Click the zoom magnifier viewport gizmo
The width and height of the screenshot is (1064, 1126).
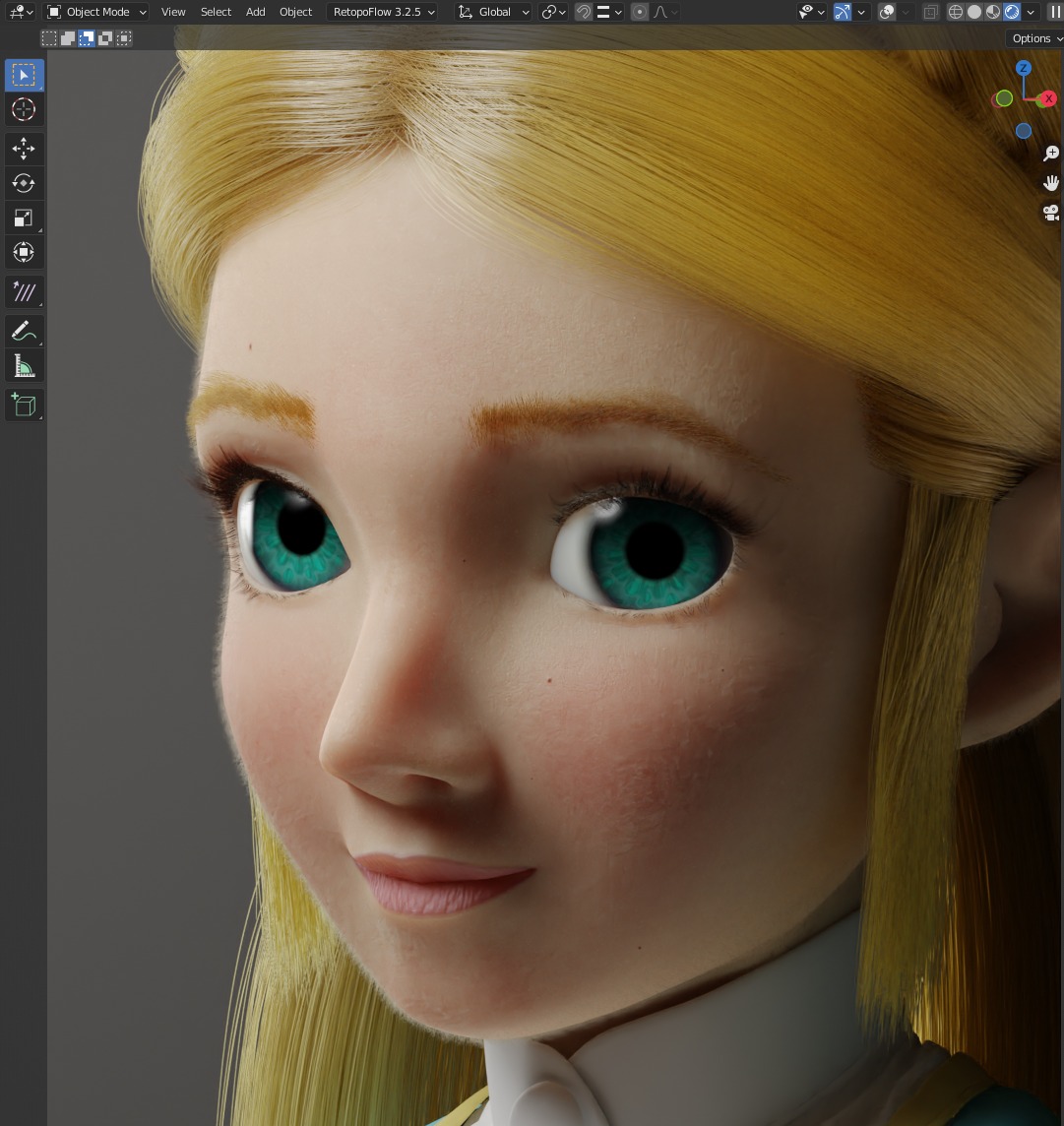1051,153
